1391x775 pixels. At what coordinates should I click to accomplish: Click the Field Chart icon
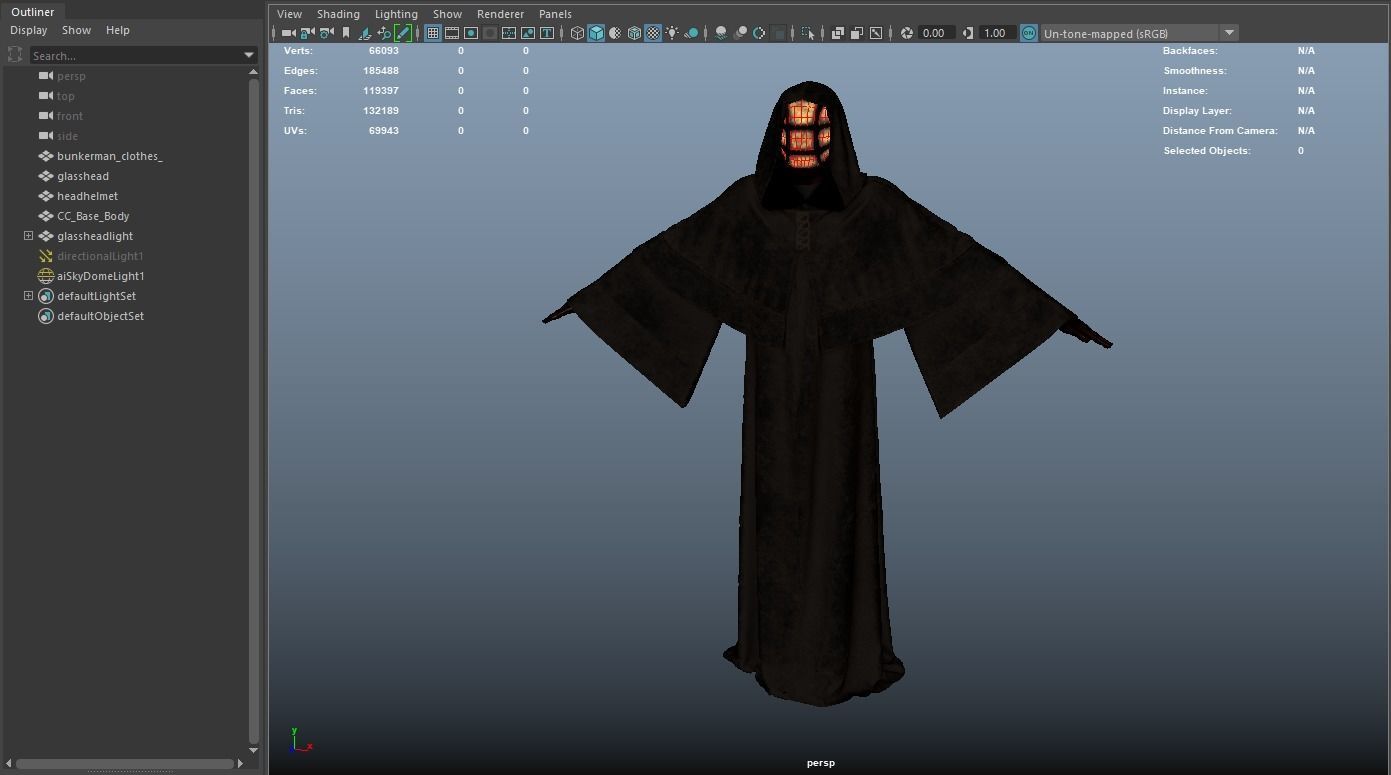[x=508, y=33]
